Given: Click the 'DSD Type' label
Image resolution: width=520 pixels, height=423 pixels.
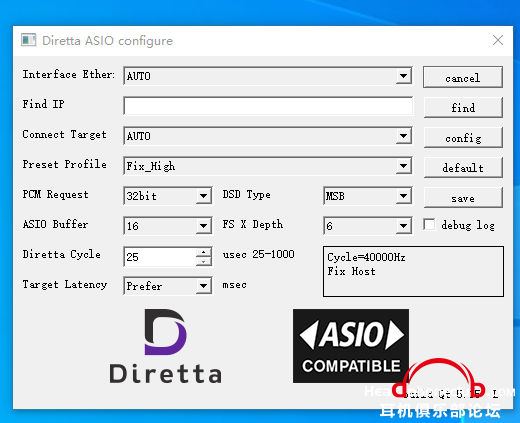Looking at the screenshot, I should pyautogui.click(x=246, y=194).
